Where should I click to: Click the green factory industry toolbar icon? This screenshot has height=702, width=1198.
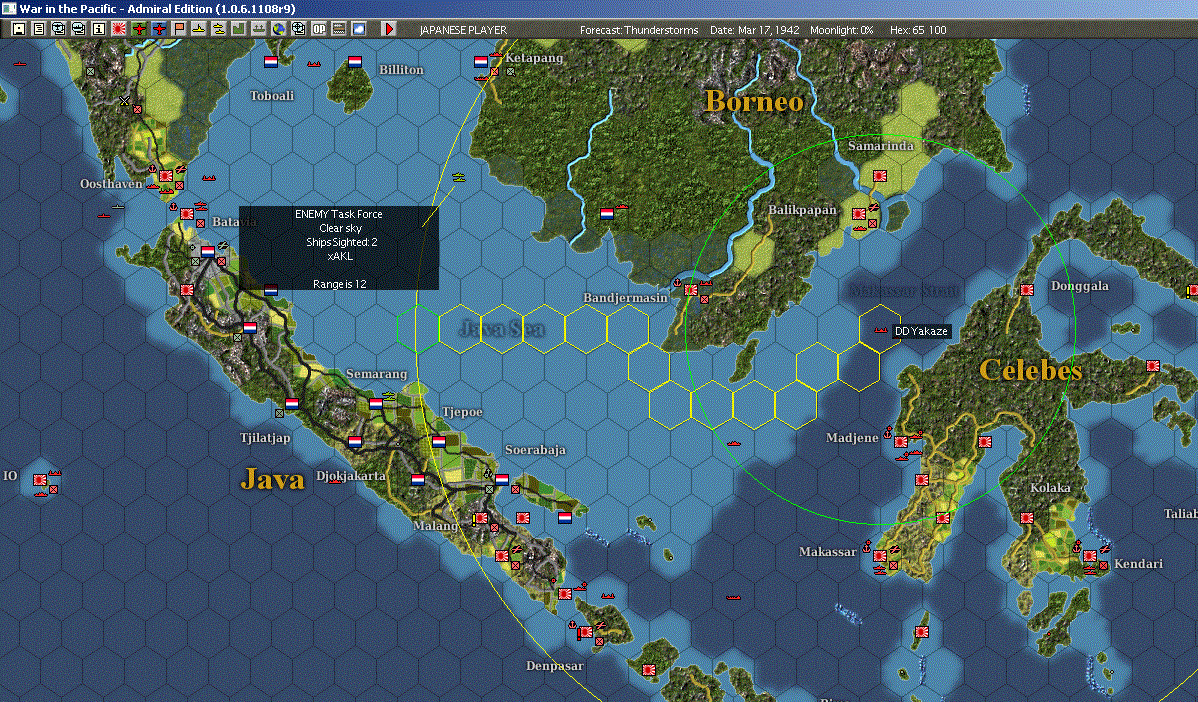238,29
